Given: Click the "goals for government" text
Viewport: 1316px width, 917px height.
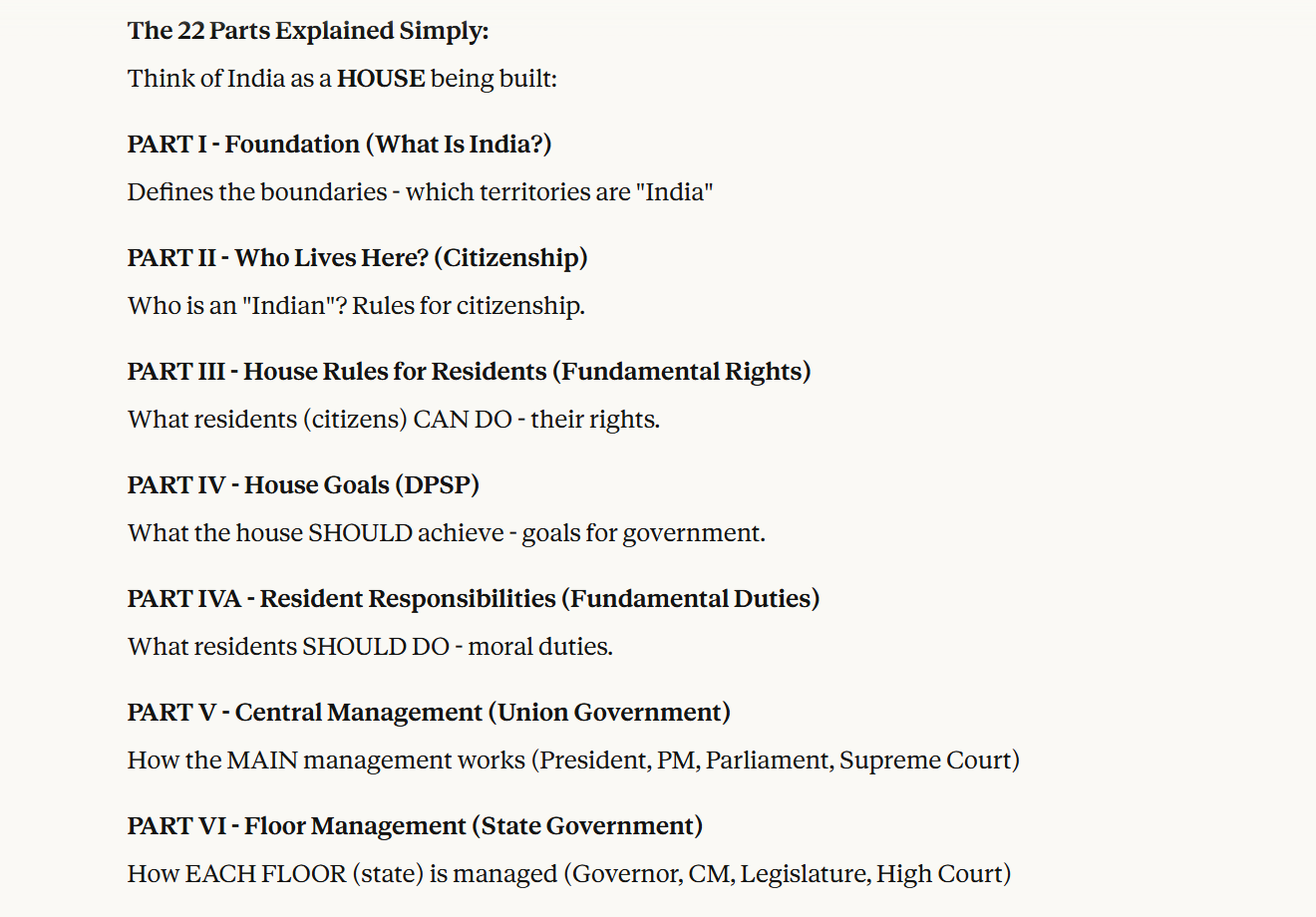Looking at the screenshot, I should point(643,533).
